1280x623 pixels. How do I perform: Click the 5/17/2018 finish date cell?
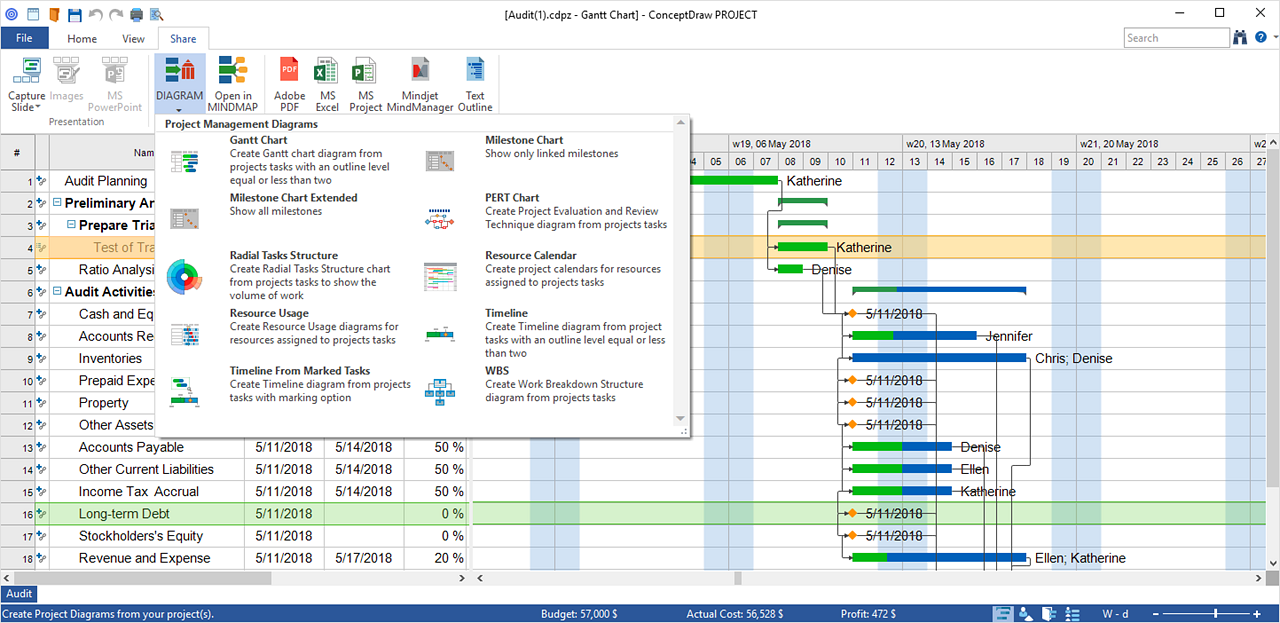click(x=364, y=558)
